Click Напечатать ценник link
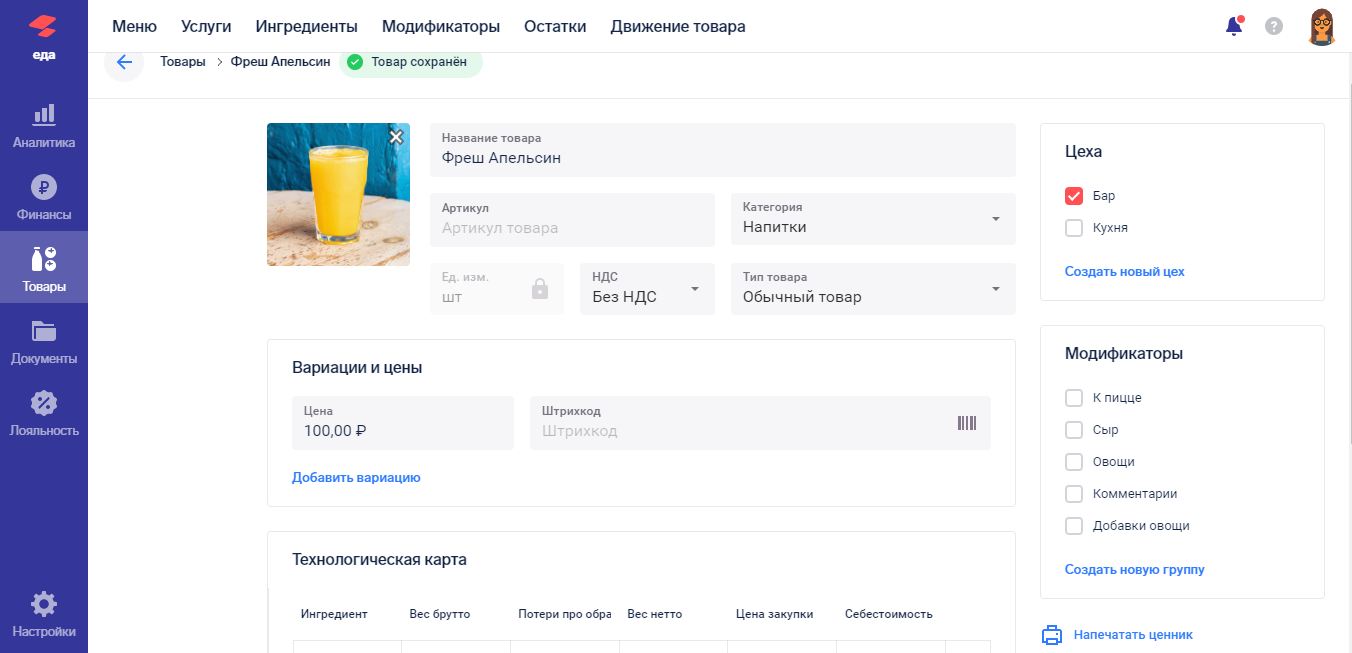The image size is (1352, 653). [1133, 635]
